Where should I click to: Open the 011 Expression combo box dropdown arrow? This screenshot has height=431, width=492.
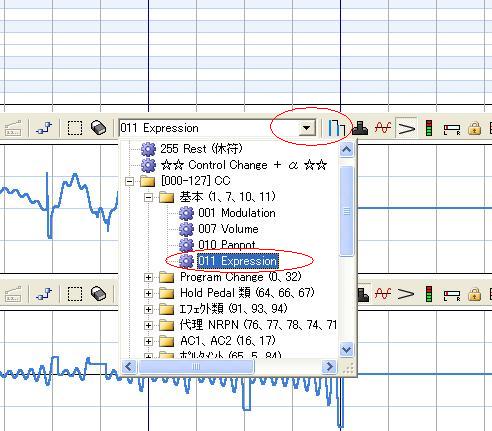point(307,128)
